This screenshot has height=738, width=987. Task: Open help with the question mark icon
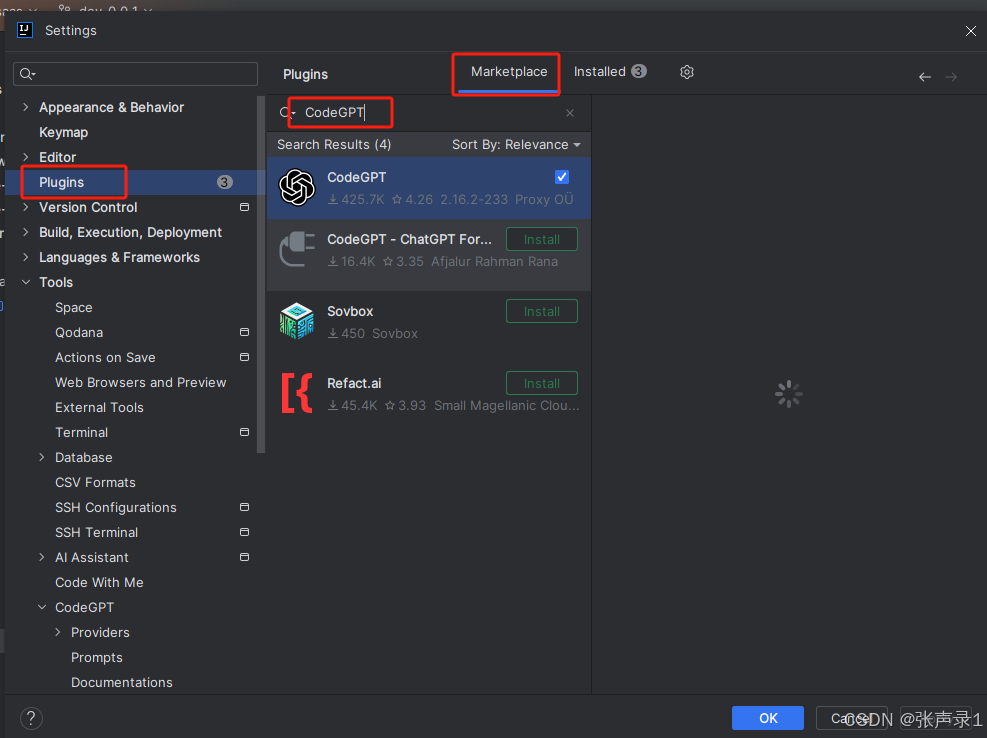point(31,718)
